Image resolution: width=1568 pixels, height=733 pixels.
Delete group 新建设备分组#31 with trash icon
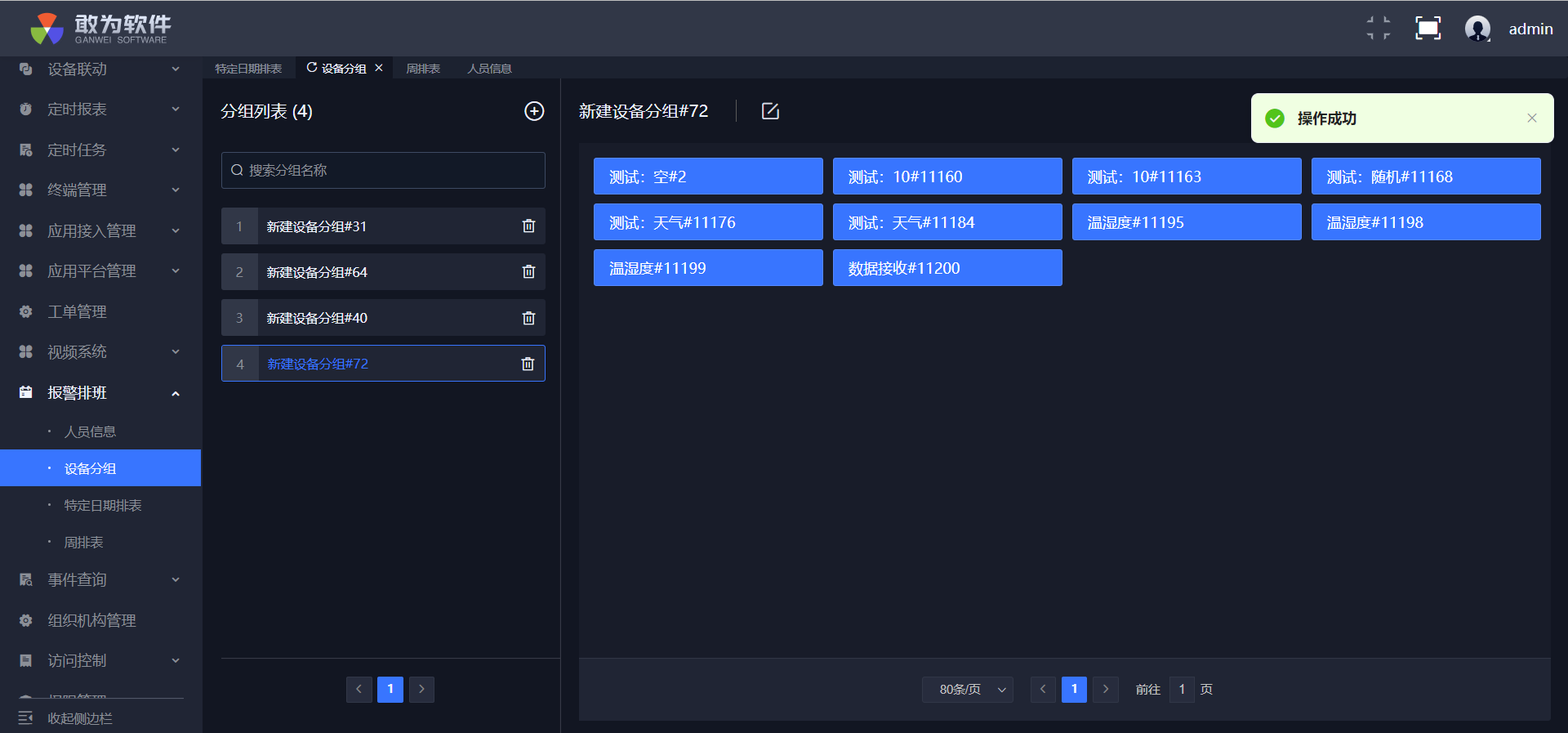(528, 226)
